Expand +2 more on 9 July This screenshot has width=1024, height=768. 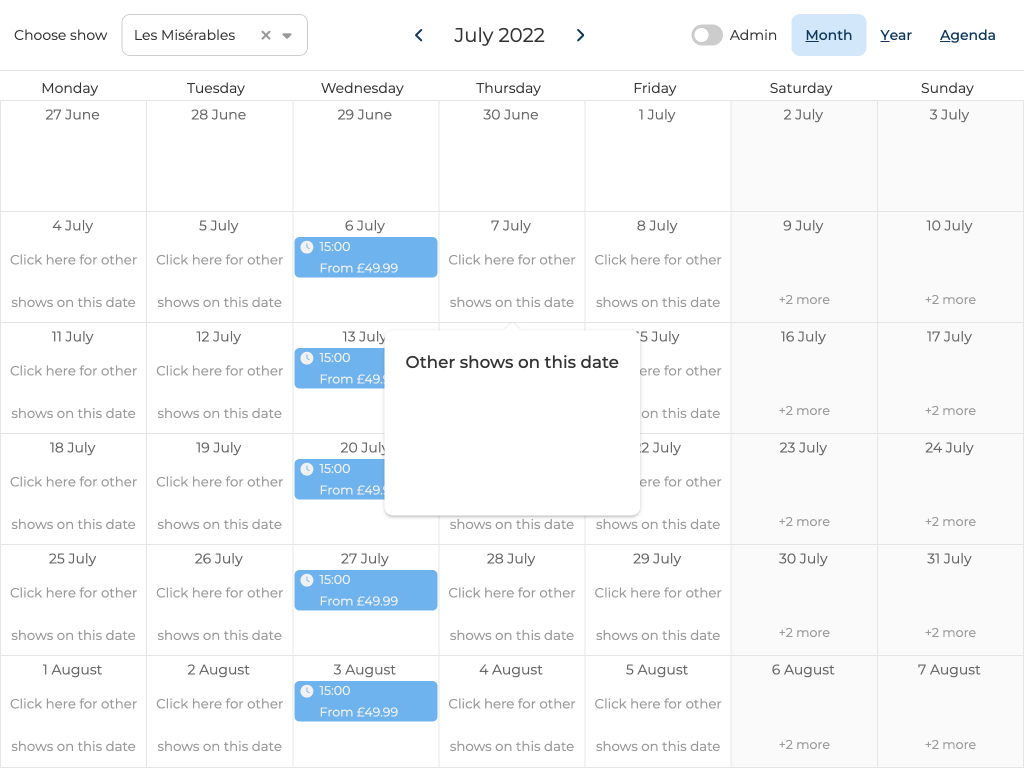tap(804, 300)
